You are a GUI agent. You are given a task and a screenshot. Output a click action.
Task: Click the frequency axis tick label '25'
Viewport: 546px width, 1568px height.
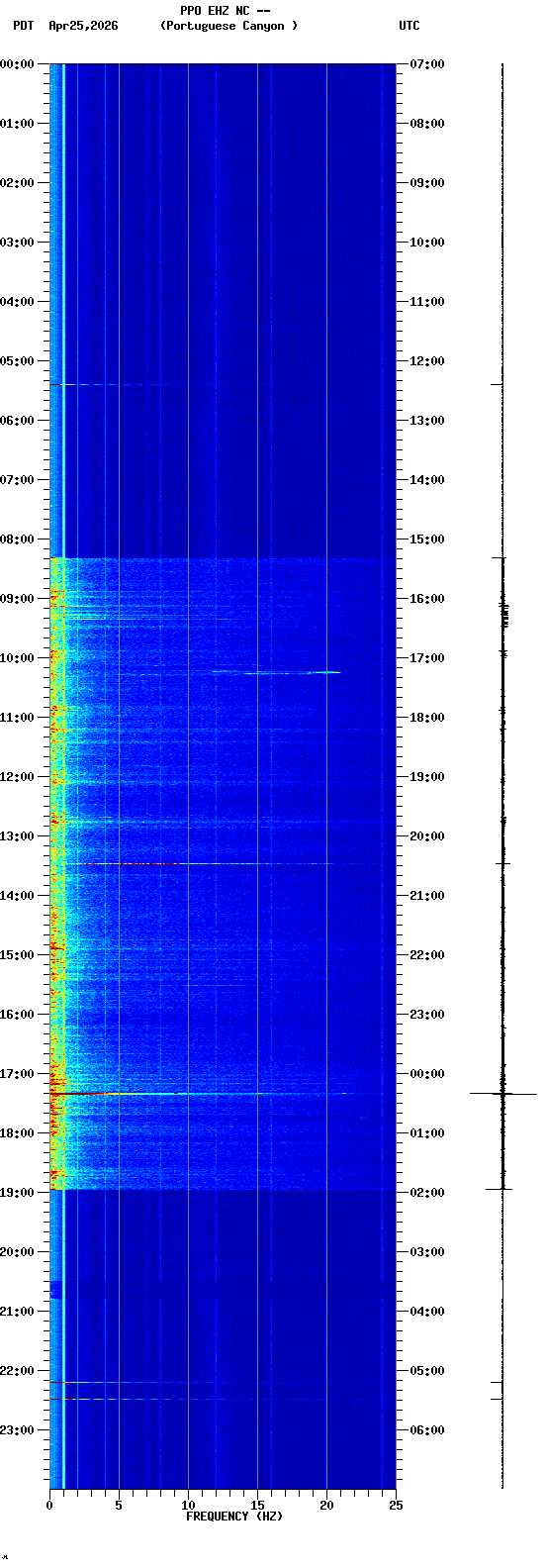coord(396,1506)
